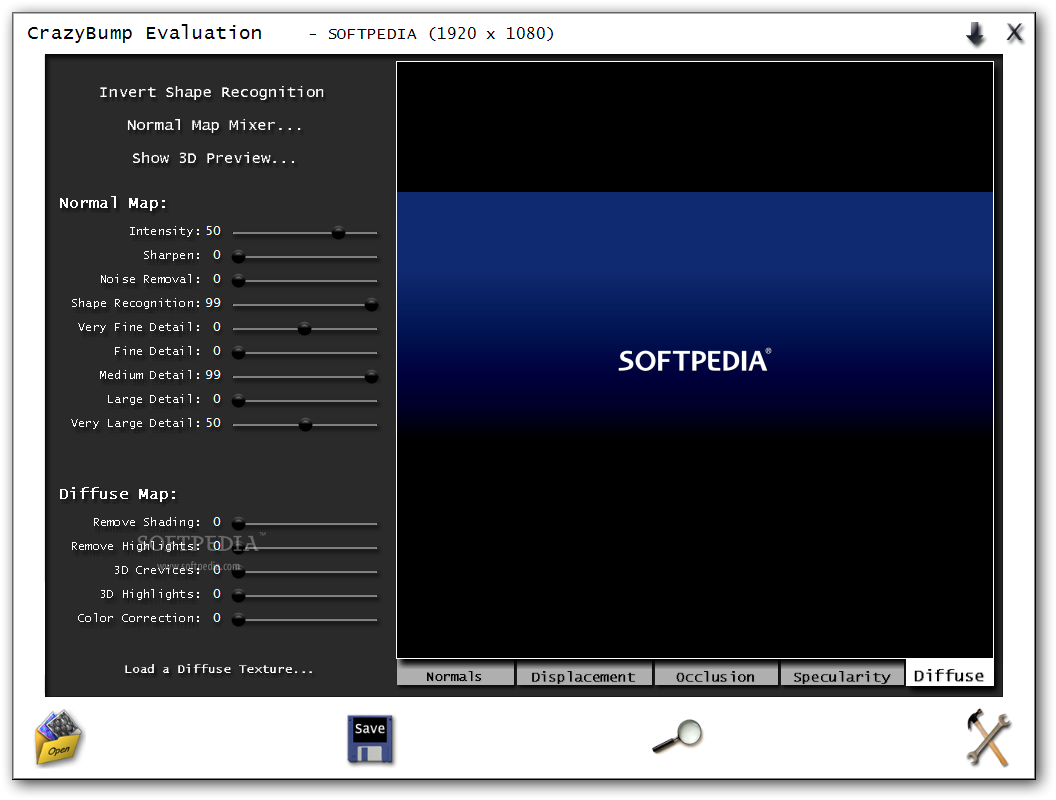Viewport: 1056px width, 800px height.
Task: Click the Sharpen label
Action: click(172, 255)
